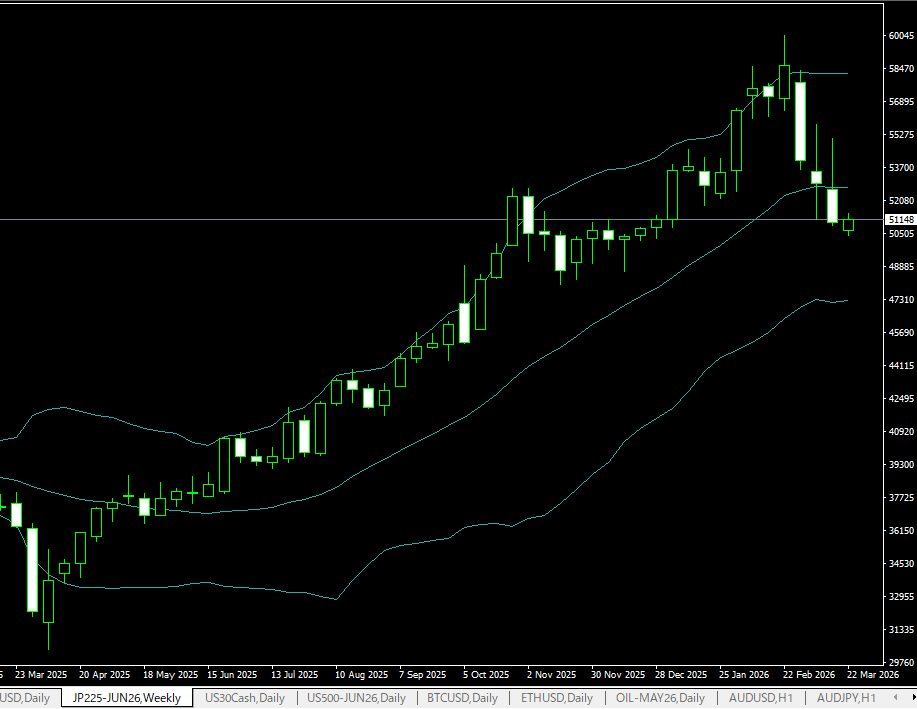
Task: Switch to the AUDJPY,H1 chart tab
Action: [846, 697]
